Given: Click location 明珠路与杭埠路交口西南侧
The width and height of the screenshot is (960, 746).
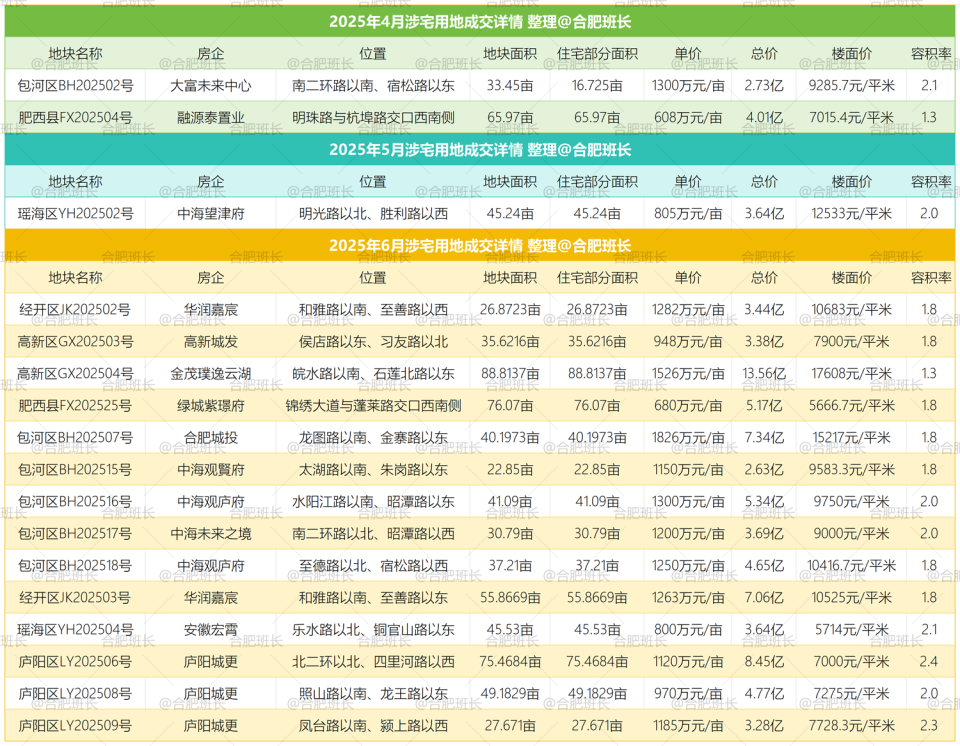Looking at the screenshot, I should coord(373,118).
